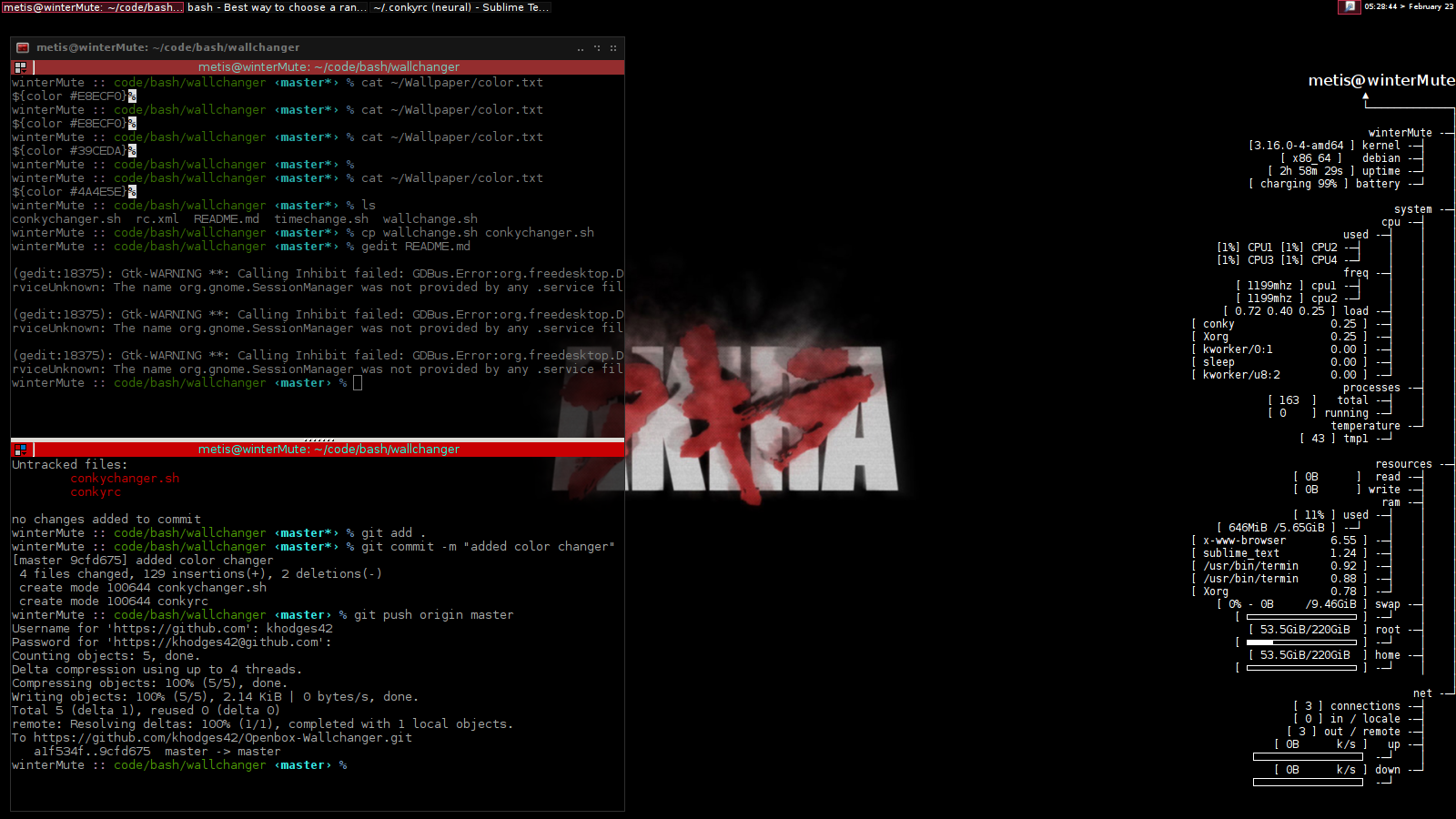Switch to the bash browser window in taskbar
Viewport: 1456px width, 819px height.
click(x=277, y=7)
